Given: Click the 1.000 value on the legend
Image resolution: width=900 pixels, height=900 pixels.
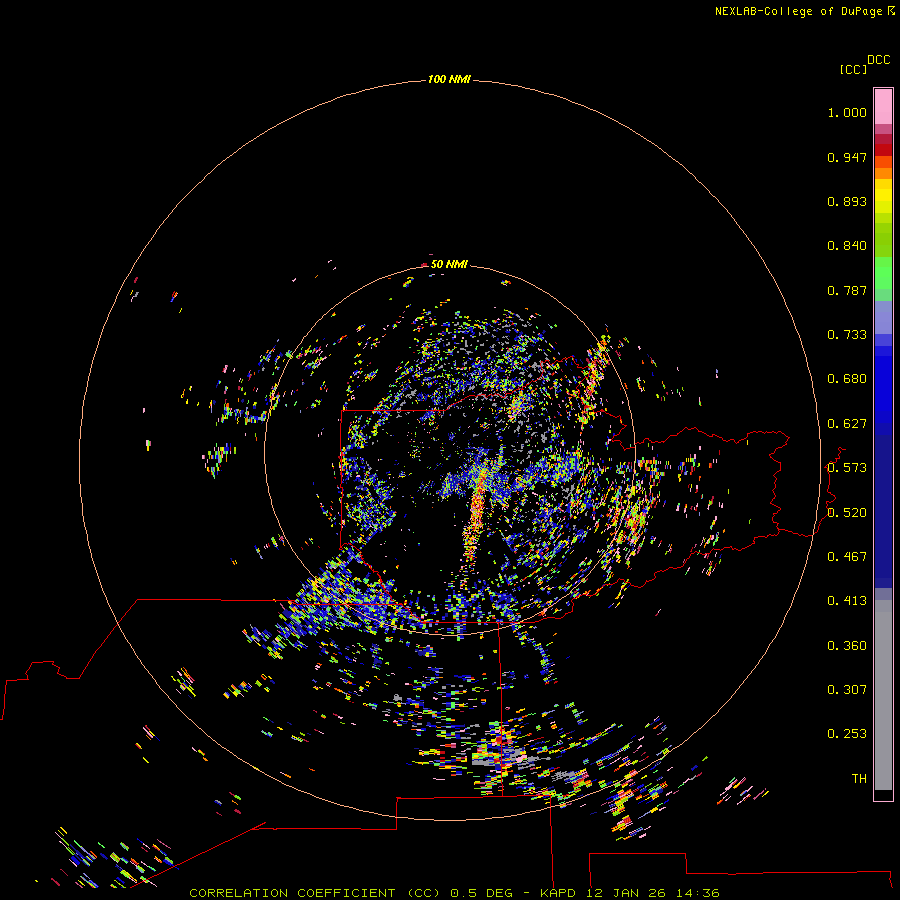Looking at the screenshot, I should point(847,112).
